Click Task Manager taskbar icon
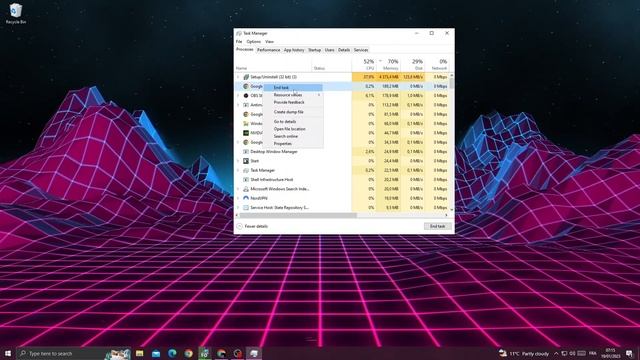This screenshot has width=640, height=360. pyautogui.click(x=253, y=353)
